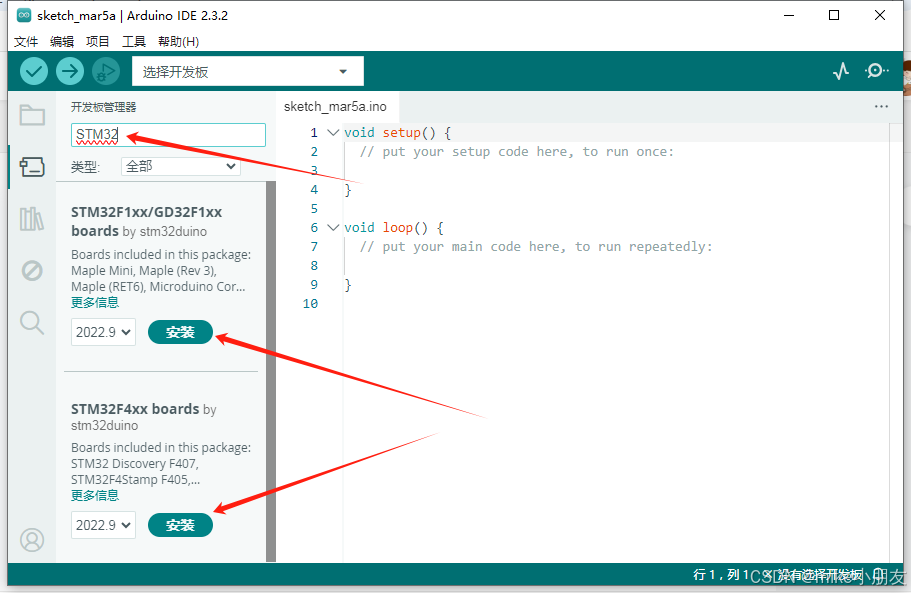Click the STM32F4xx boards package title
The width and height of the screenshot is (911, 593).
[135, 409]
